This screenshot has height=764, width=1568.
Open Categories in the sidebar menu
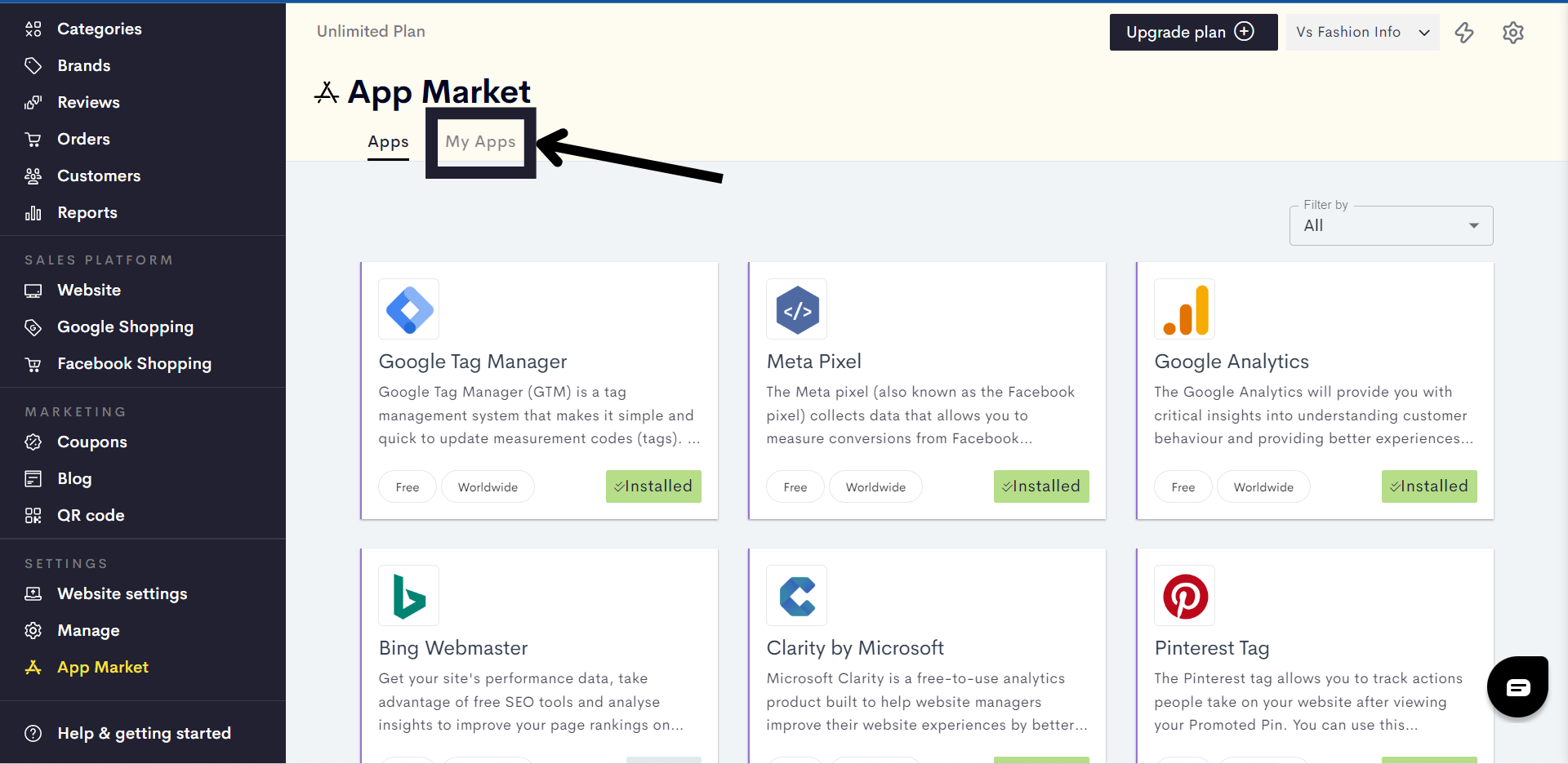tap(100, 29)
